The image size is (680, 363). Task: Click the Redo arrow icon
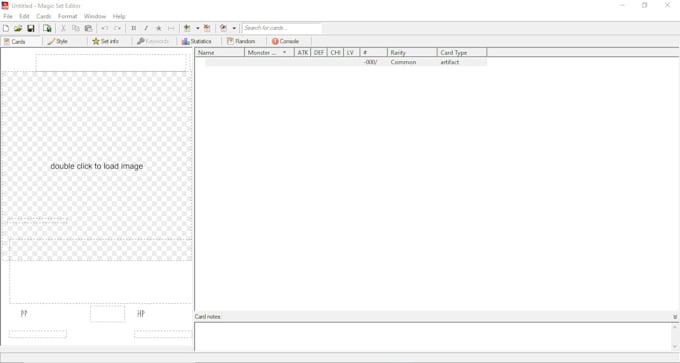(118, 28)
